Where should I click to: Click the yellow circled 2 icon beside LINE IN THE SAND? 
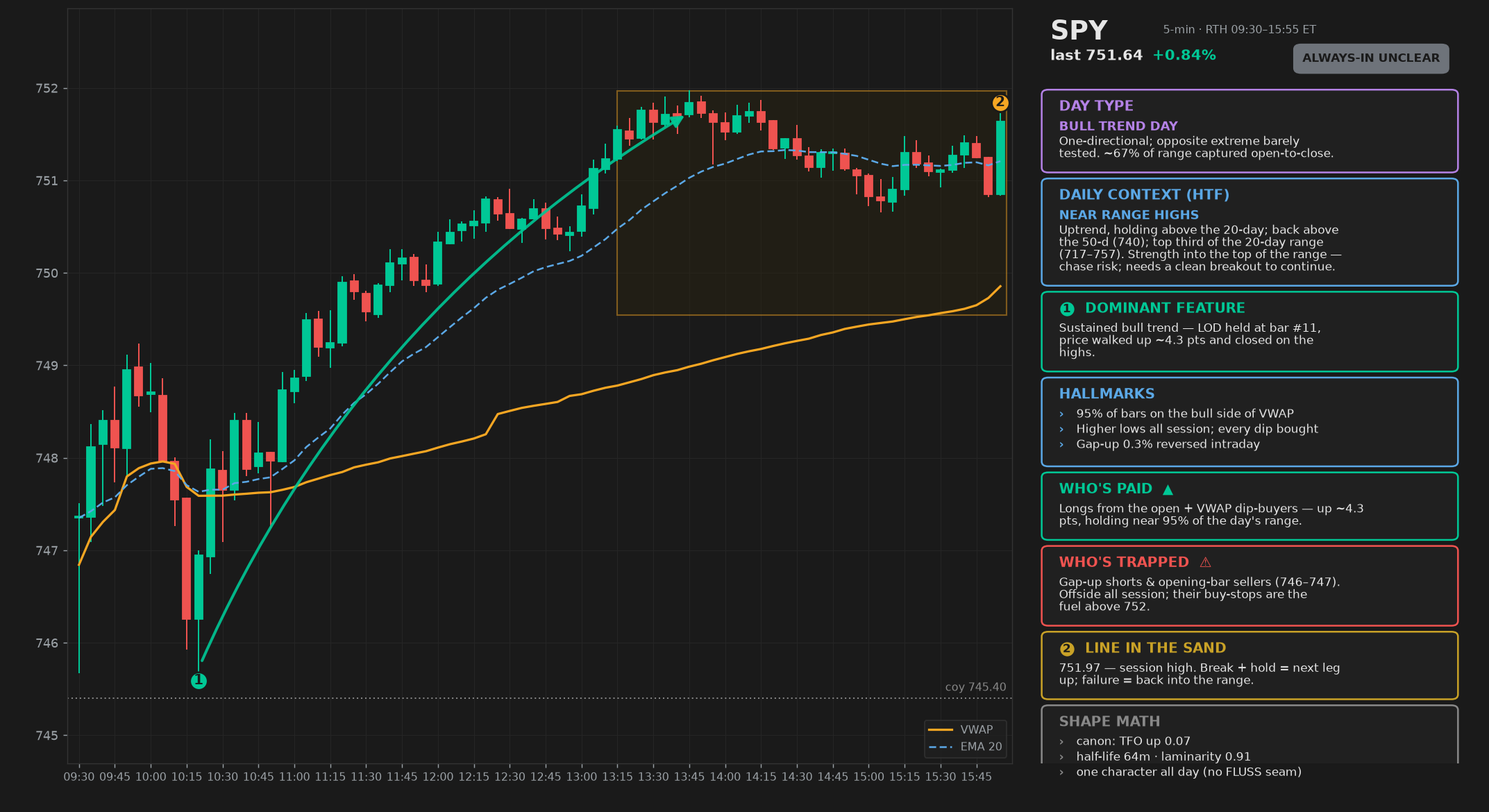pyautogui.click(x=1067, y=649)
